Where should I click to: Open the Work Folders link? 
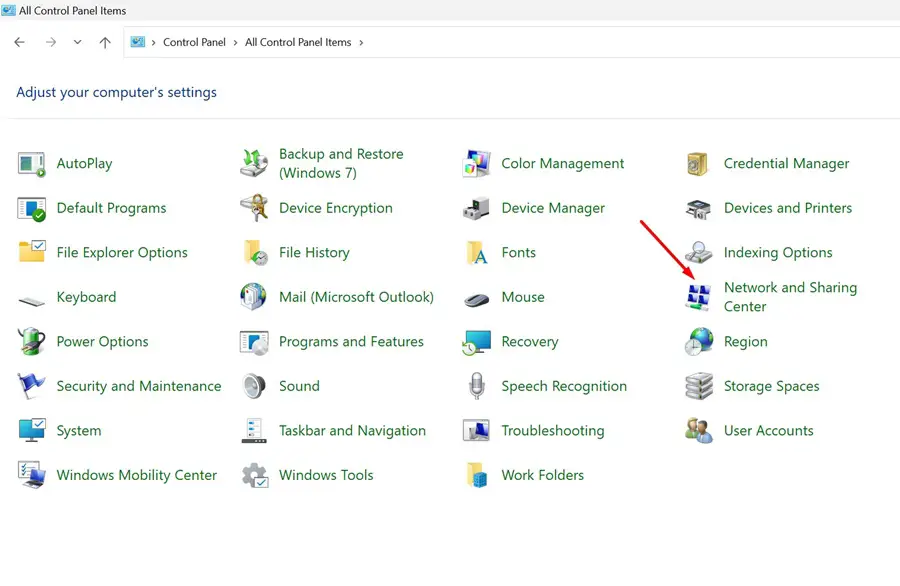coord(542,475)
